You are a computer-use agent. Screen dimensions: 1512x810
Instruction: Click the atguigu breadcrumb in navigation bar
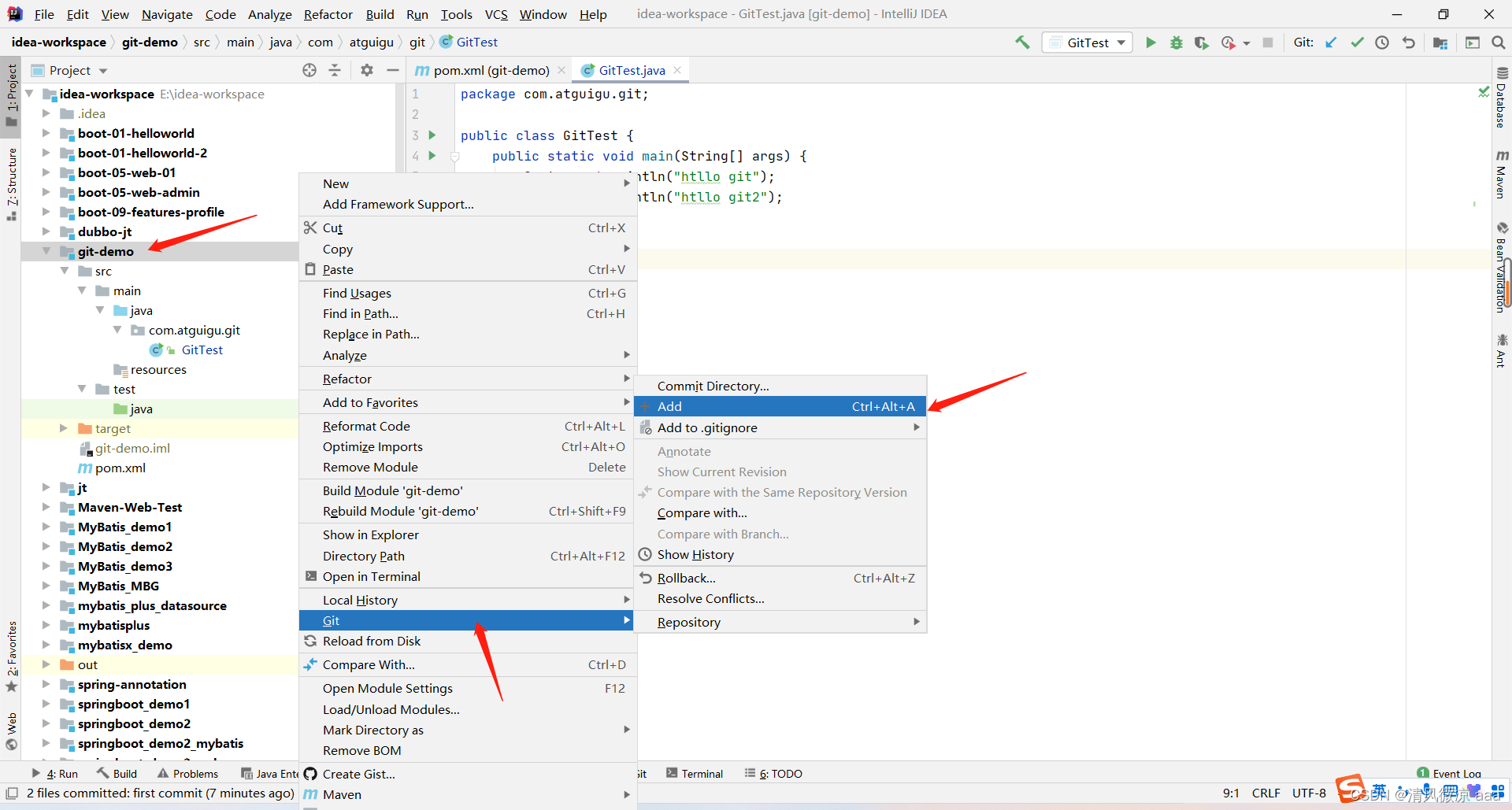coord(371,43)
